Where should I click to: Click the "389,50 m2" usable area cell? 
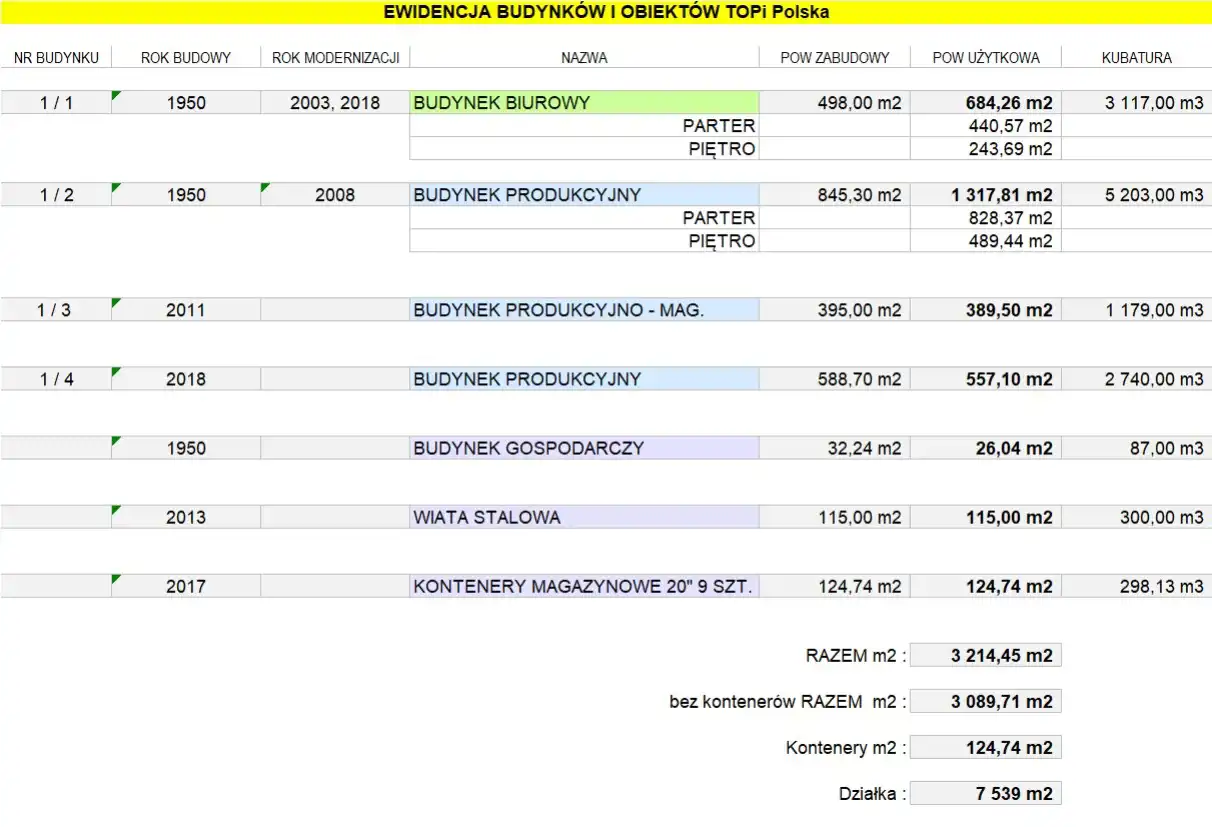click(986, 309)
